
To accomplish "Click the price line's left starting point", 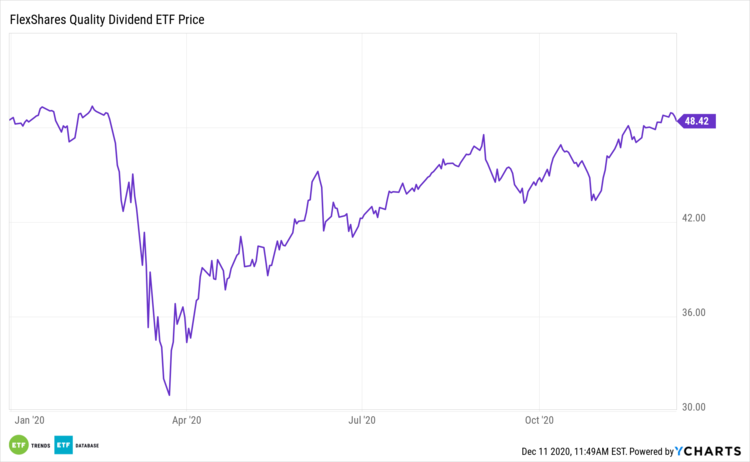I will 9,120.
